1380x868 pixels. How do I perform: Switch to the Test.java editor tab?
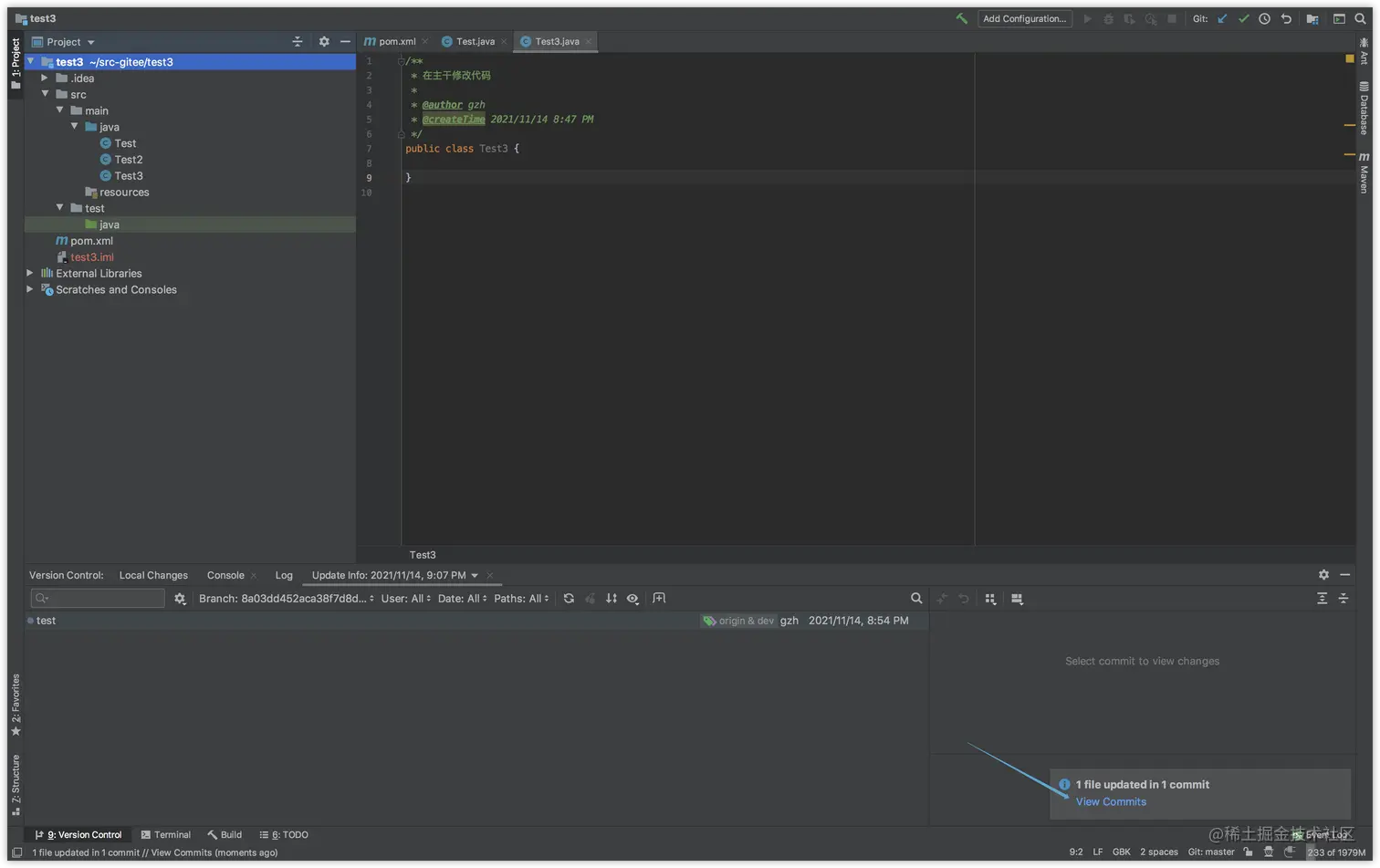coord(474,41)
